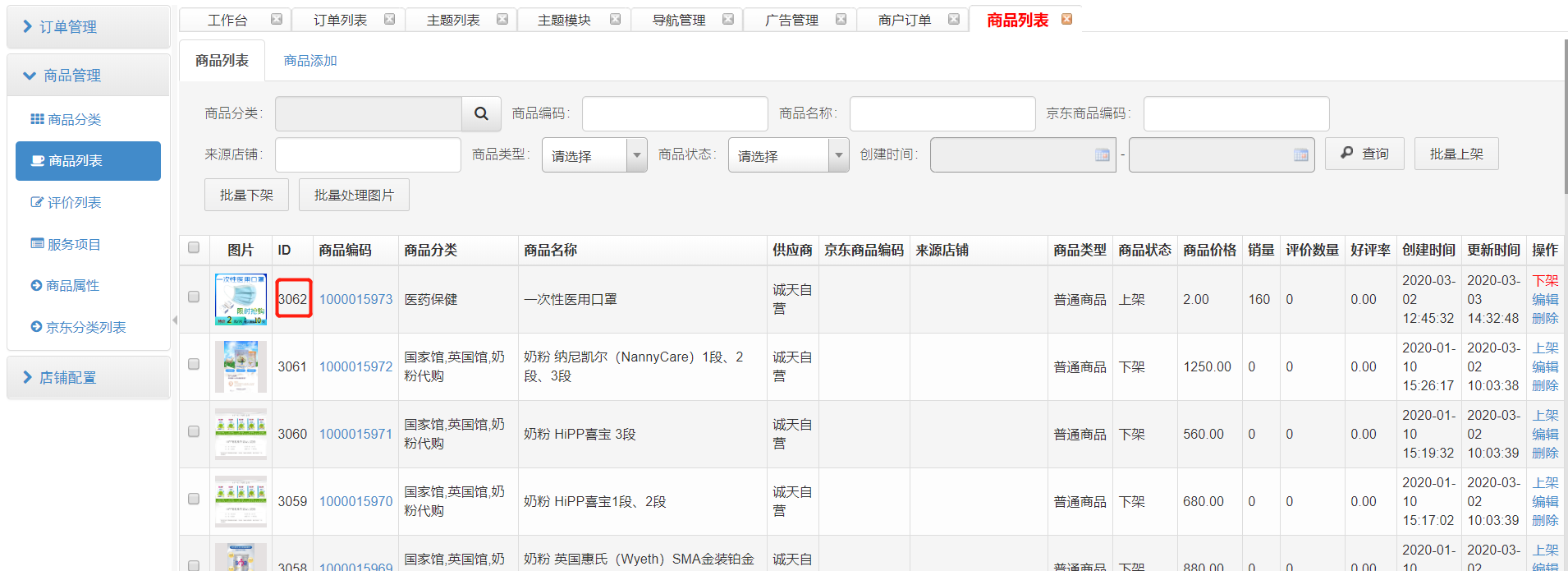Focus the 京东商品编码 input field
Image resolution: width=1568 pixels, height=571 pixels.
coord(1236,113)
